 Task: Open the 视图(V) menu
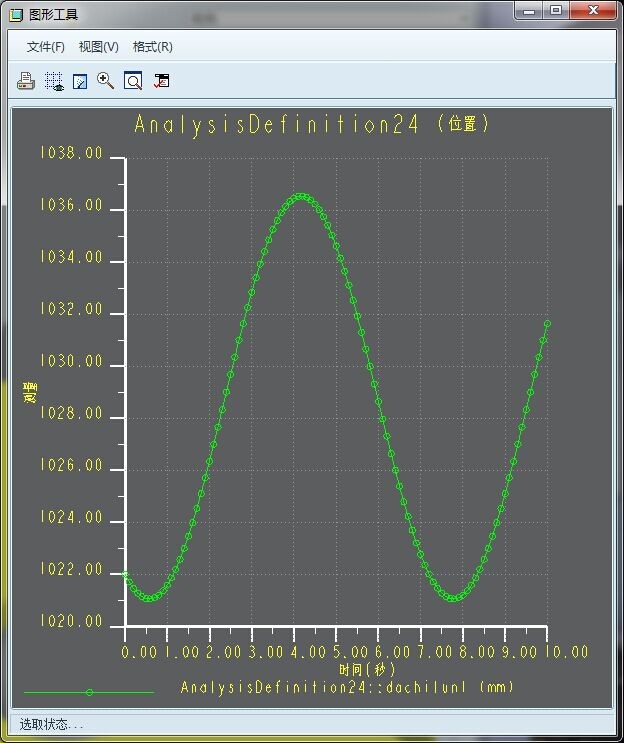[x=99, y=47]
